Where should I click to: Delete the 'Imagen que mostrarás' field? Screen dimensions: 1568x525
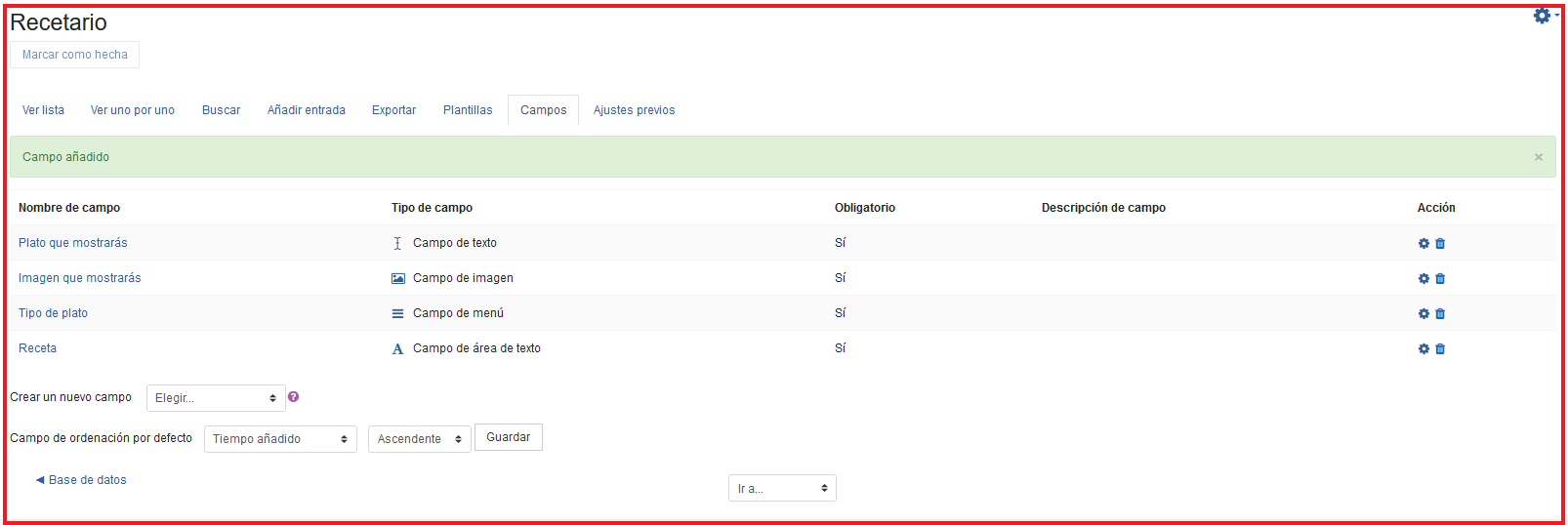click(1440, 279)
